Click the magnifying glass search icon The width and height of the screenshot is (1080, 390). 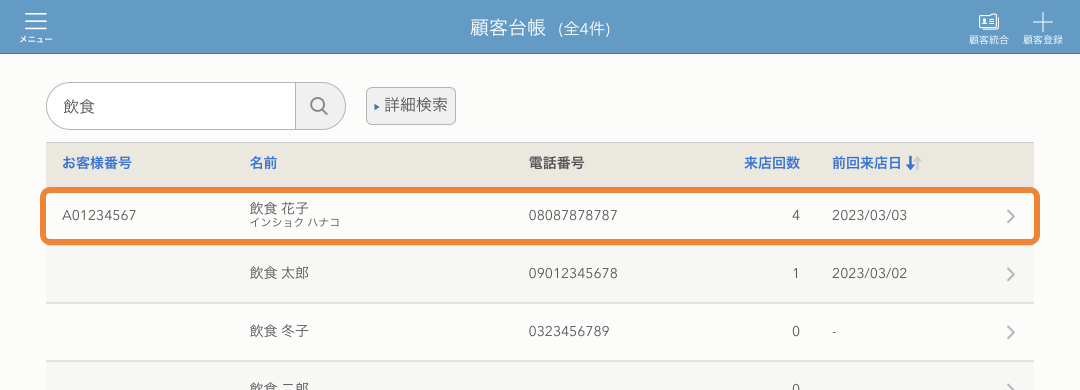point(319,106)
